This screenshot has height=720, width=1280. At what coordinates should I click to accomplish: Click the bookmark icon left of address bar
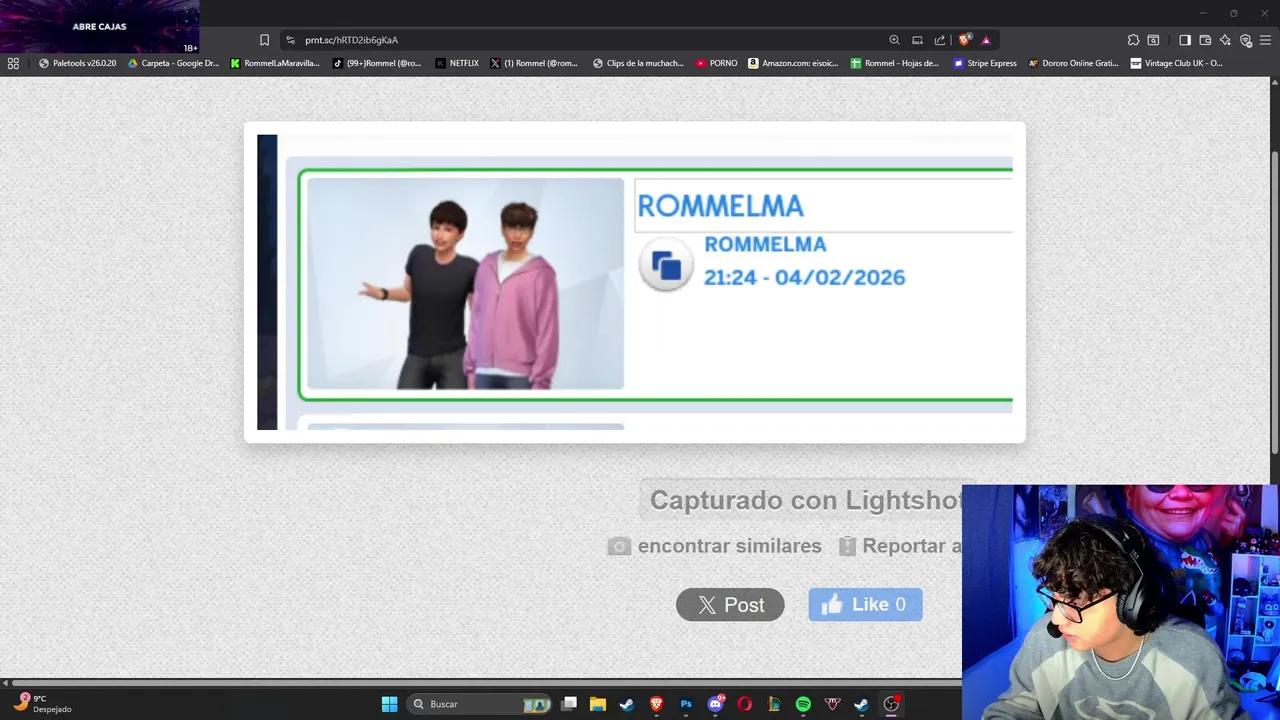pos(264,40)
